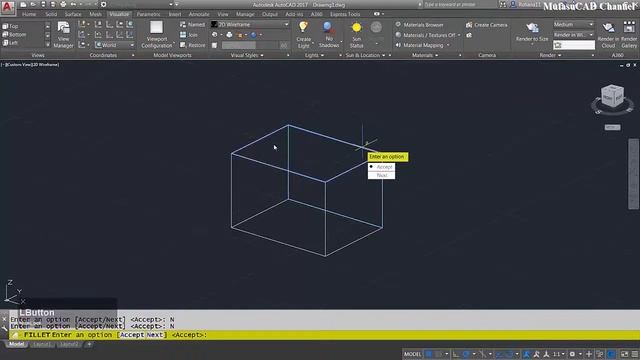Select the Top view
The width and height of the screenshot is (640, 360).
(10, 26)
